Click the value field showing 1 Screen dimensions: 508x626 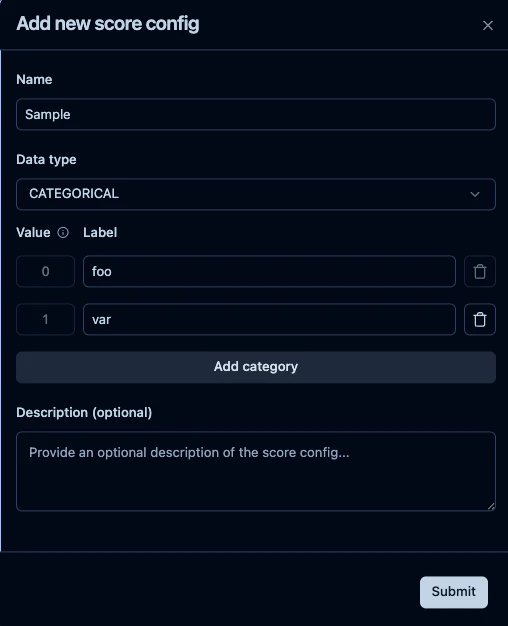[x=46, y=319]
